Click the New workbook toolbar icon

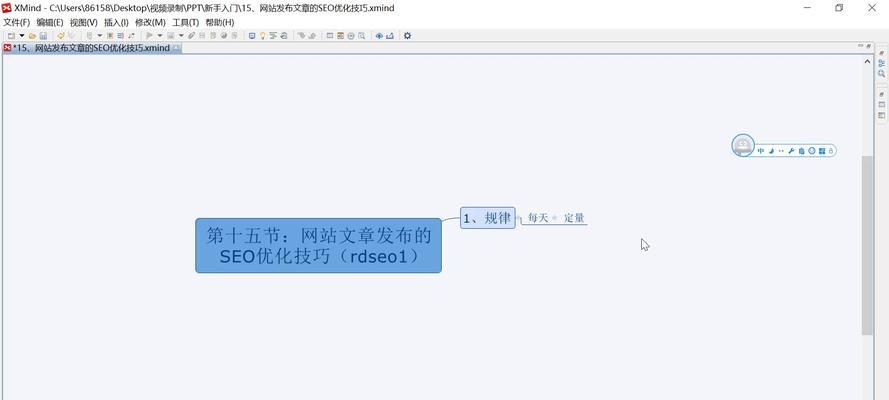click(11, 36)
